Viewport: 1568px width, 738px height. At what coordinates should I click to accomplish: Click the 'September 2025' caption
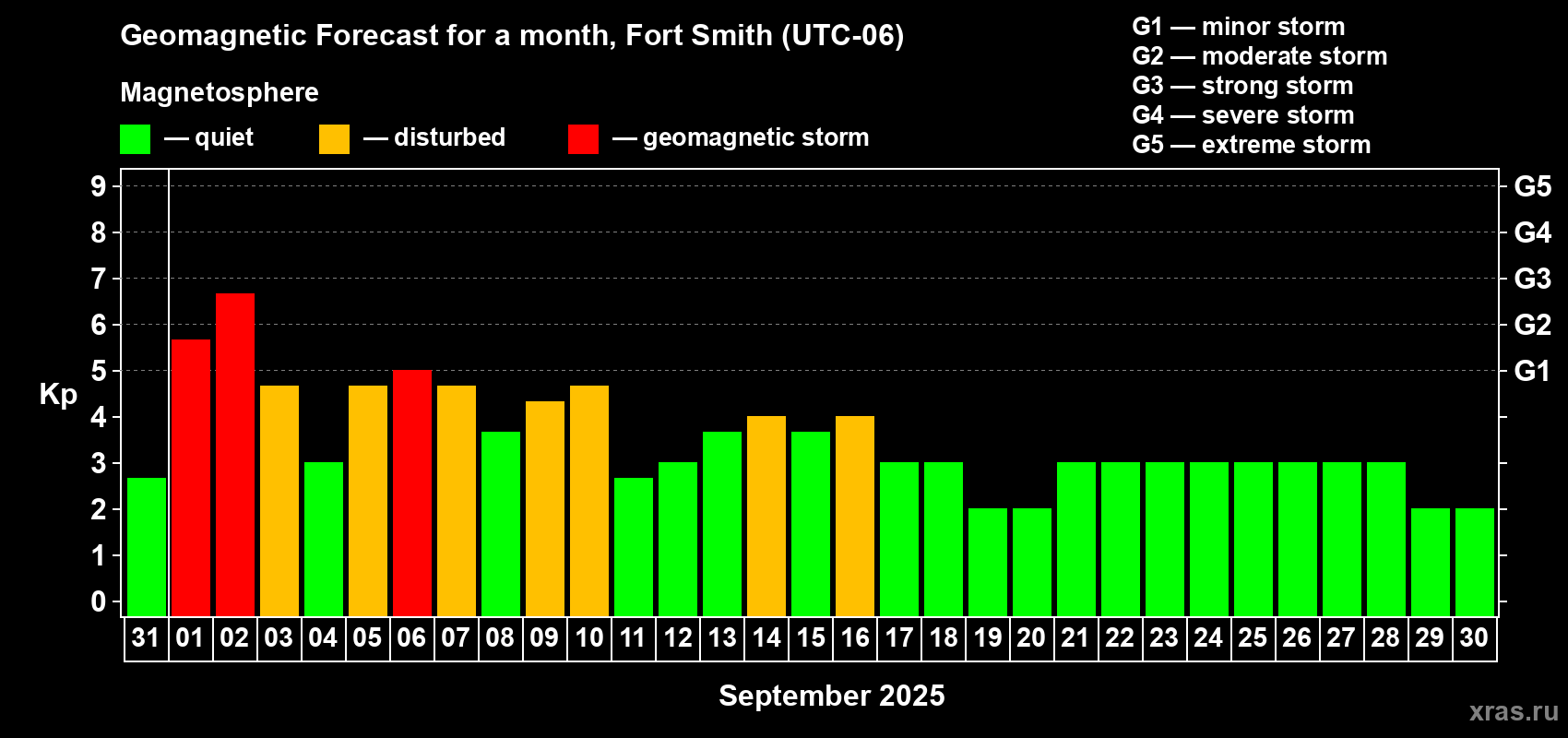click(x=832, y=696)
